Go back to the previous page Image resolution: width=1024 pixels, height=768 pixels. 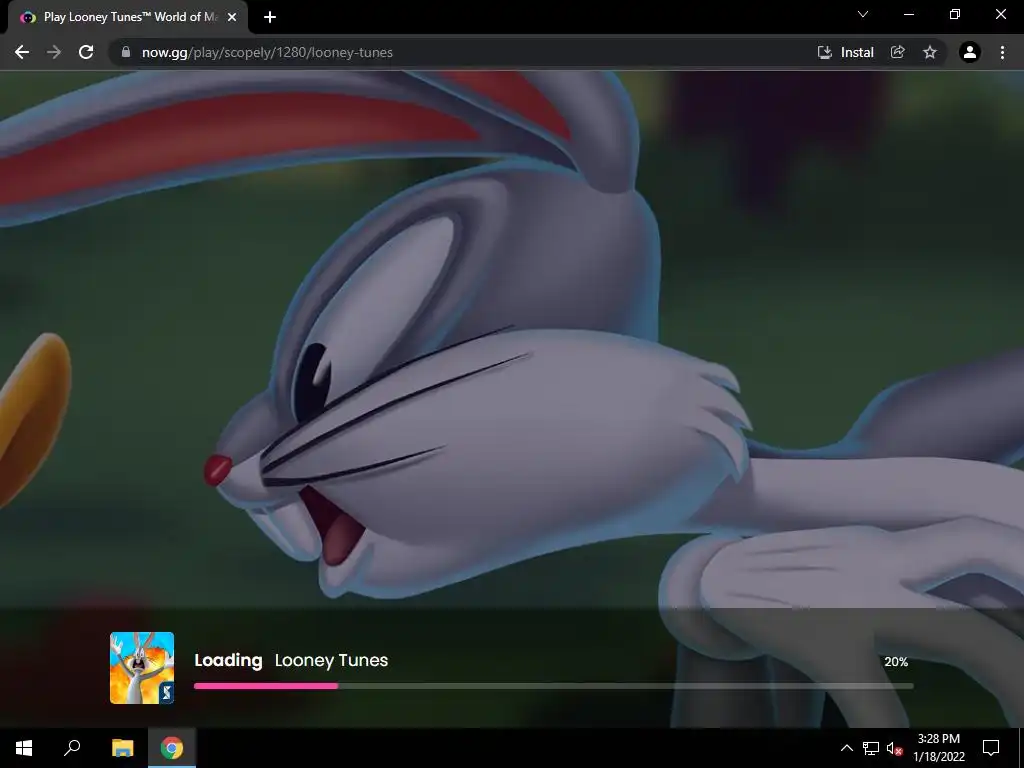(22, 52)
